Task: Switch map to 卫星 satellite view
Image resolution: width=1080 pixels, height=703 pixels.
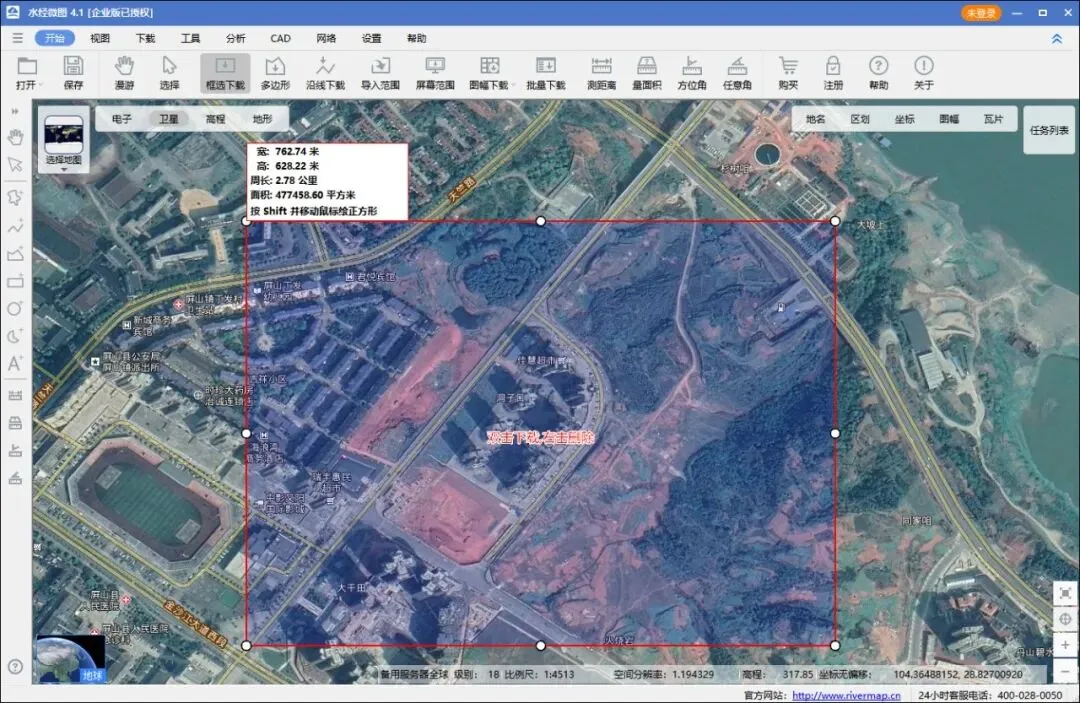Action: (x=169, y=119)
